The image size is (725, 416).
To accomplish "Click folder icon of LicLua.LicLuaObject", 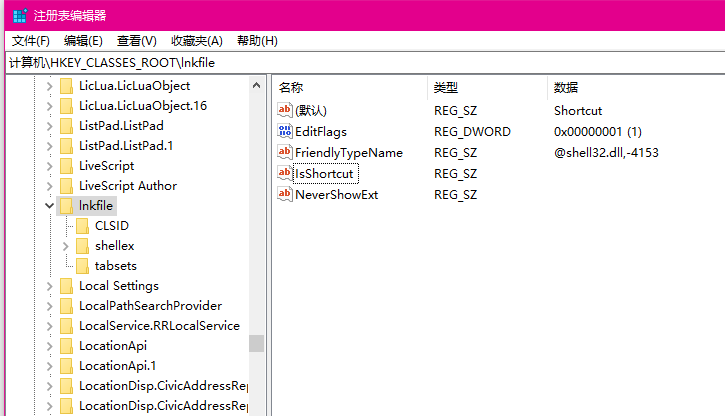I will (x=67, y=86).
